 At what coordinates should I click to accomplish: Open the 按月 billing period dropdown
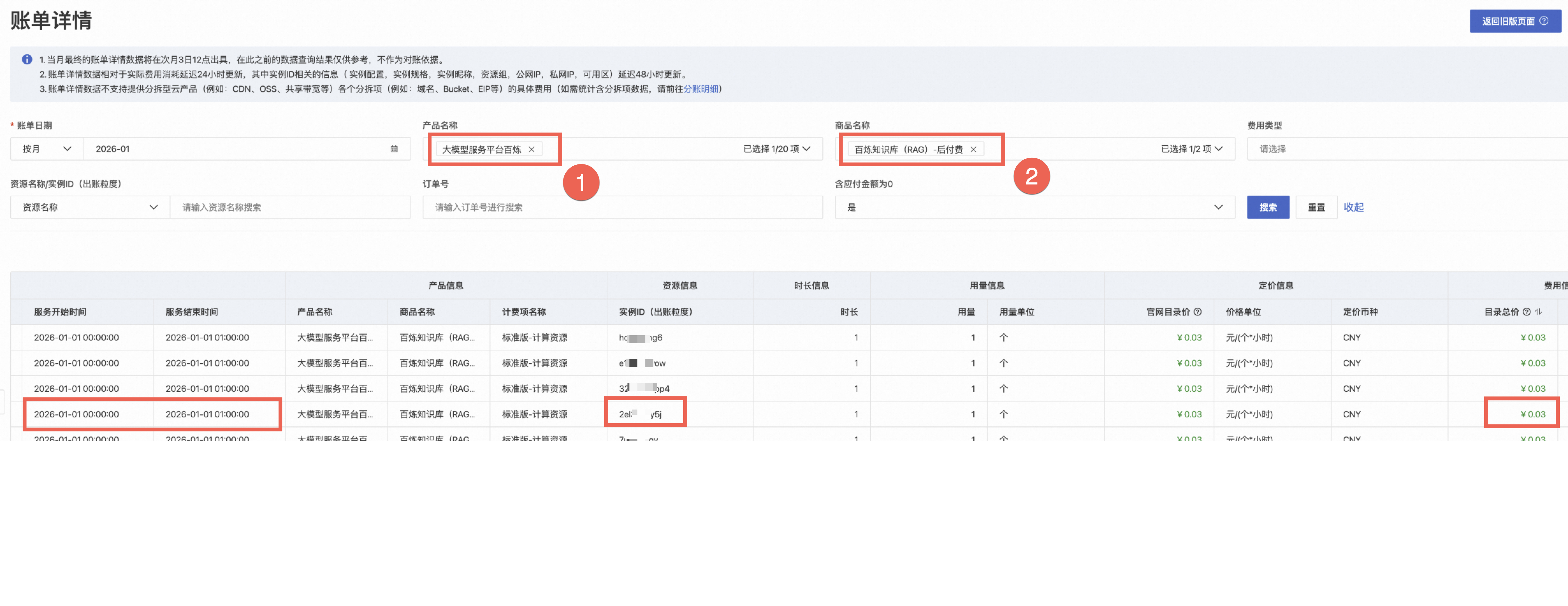point(47,149)
